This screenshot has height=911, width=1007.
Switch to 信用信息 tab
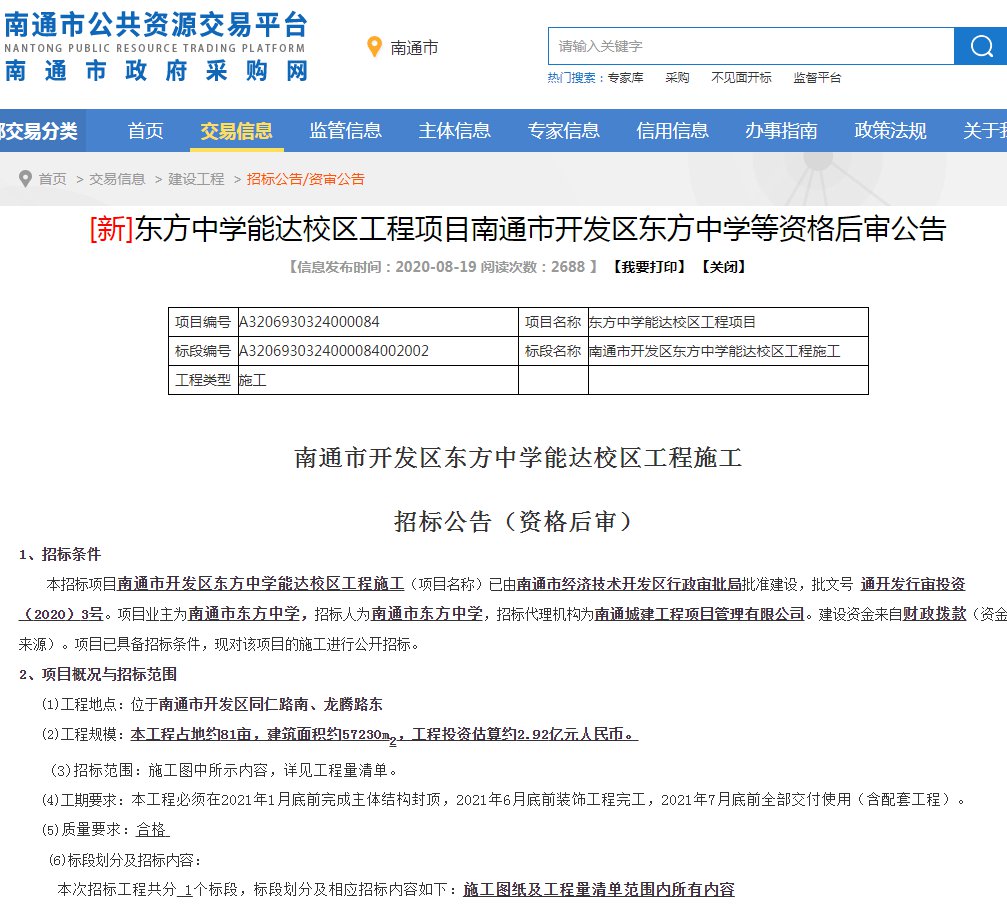pyautogui.click(x=672, y=131)
